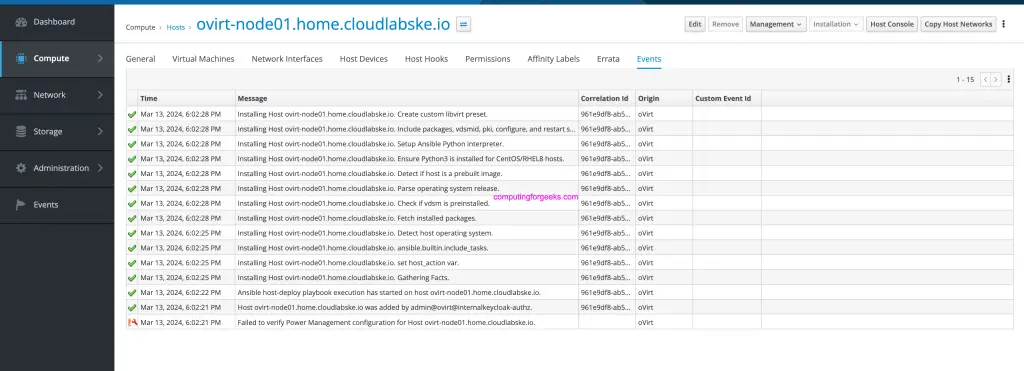This screenshot has width=1024, height=371.
Task: Click the Custom Event Id column header
Action: tap(727, 99)
